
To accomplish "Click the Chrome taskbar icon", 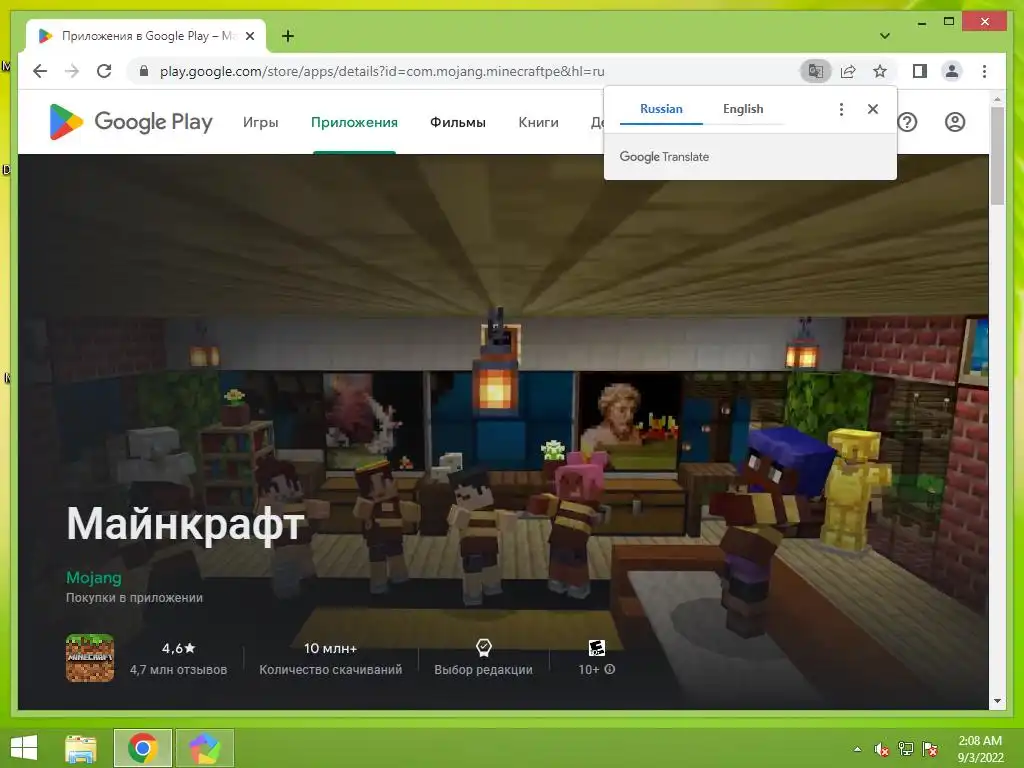I will point(142,748).
